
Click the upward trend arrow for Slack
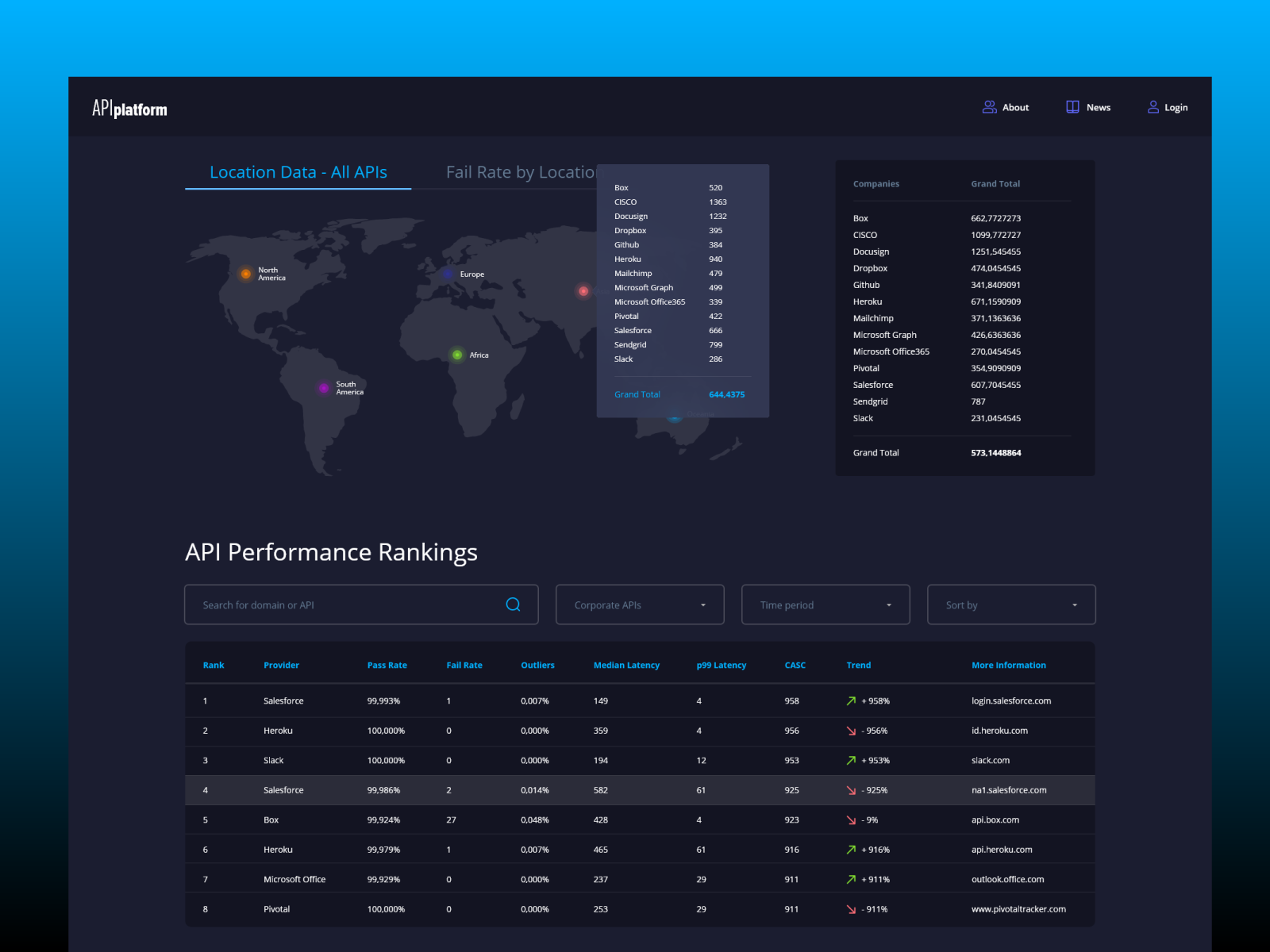851,760
